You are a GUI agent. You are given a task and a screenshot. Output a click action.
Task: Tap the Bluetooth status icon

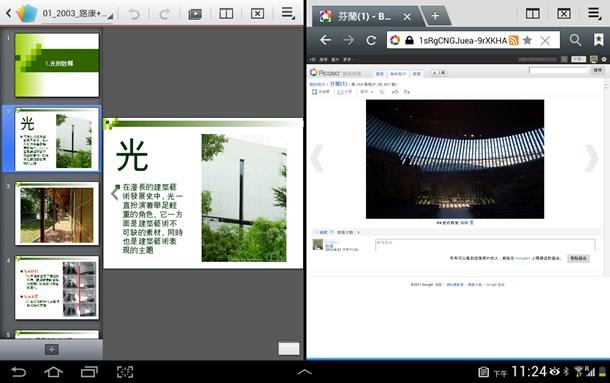pos(566,372)
